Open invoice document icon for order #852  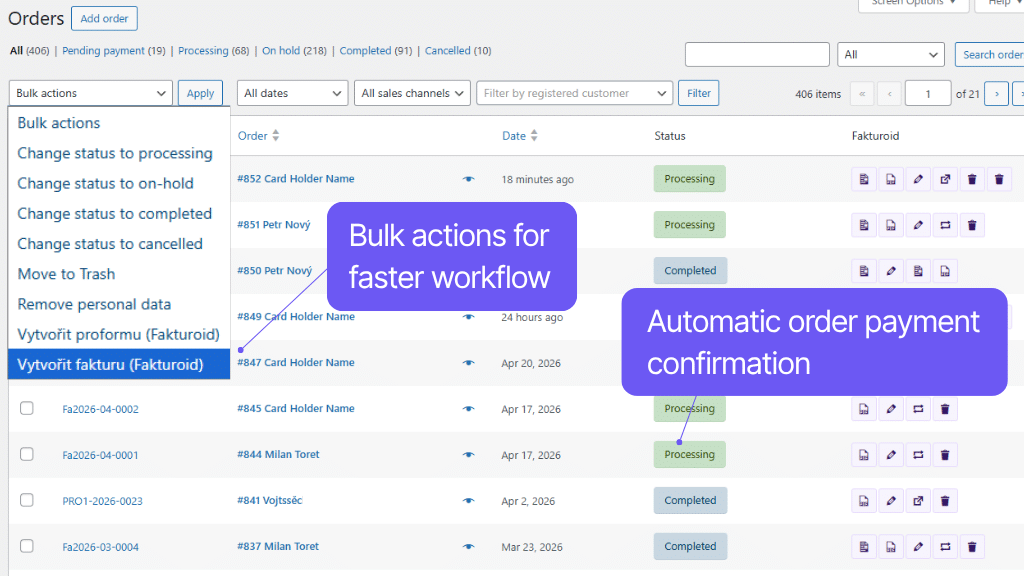[x=864, y=179]
